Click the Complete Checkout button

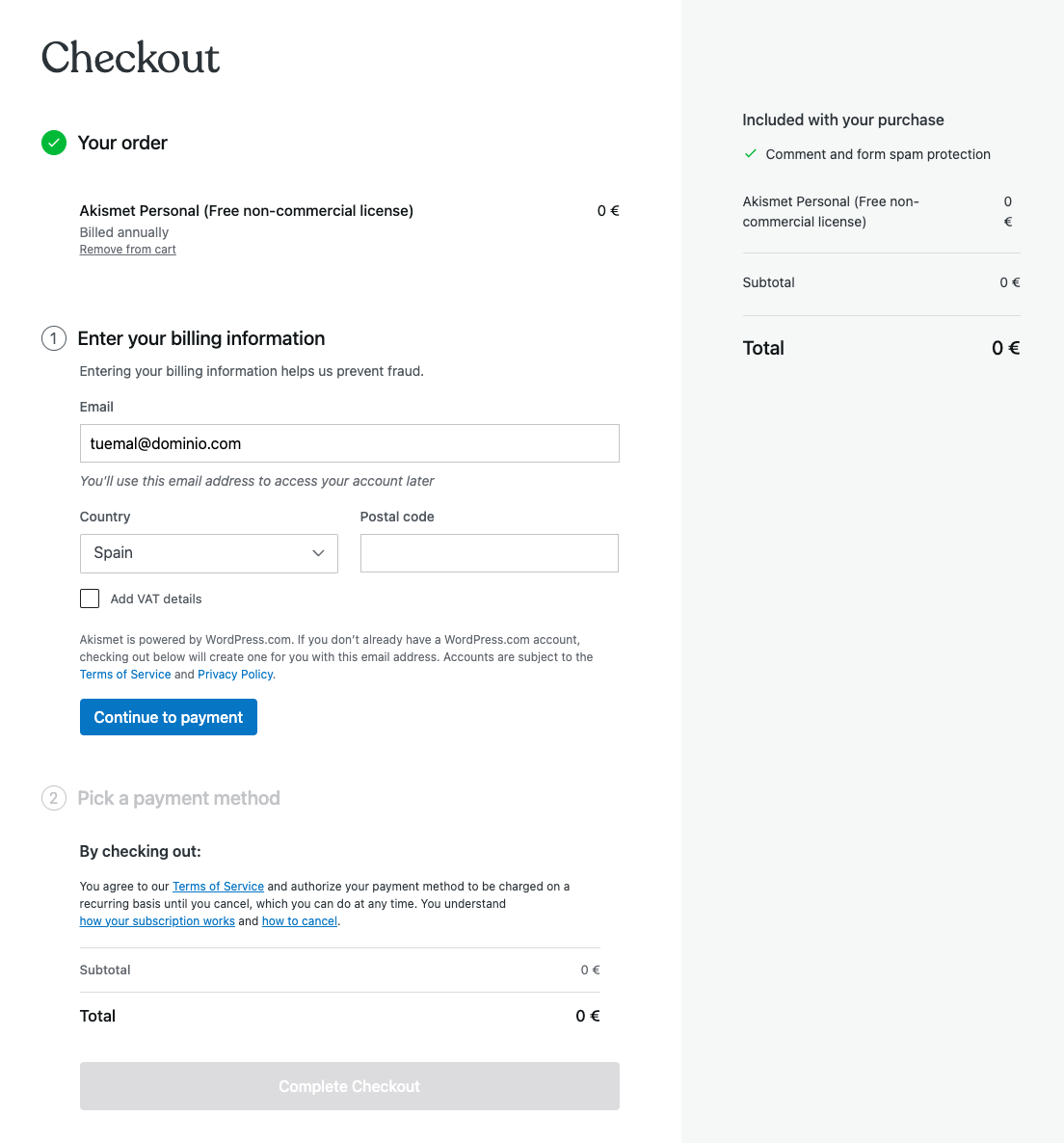[349, 1086]
